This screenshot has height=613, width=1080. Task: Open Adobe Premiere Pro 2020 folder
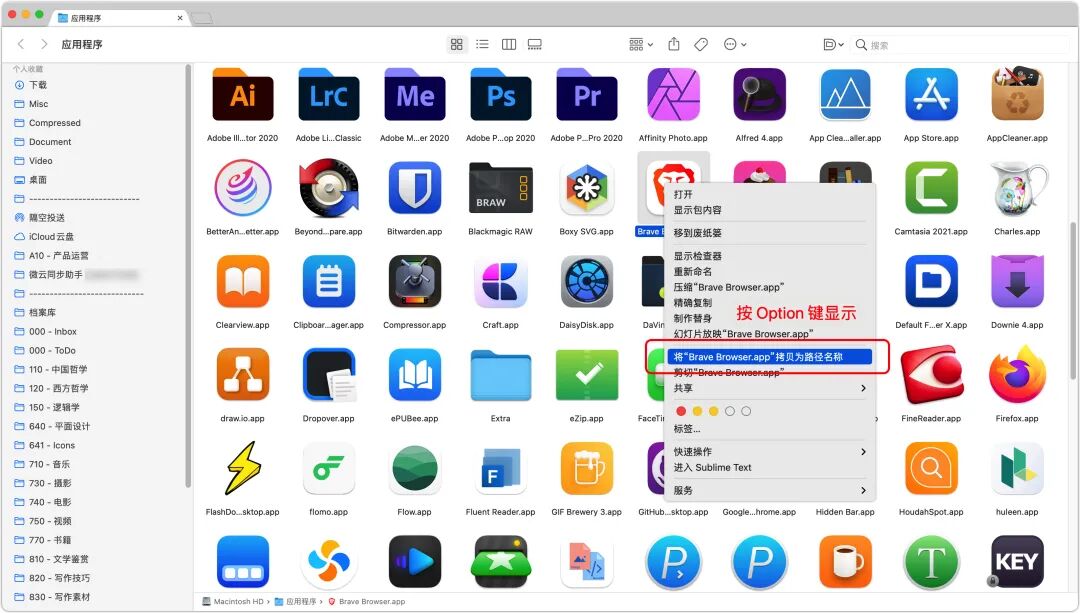click(587, 95)
